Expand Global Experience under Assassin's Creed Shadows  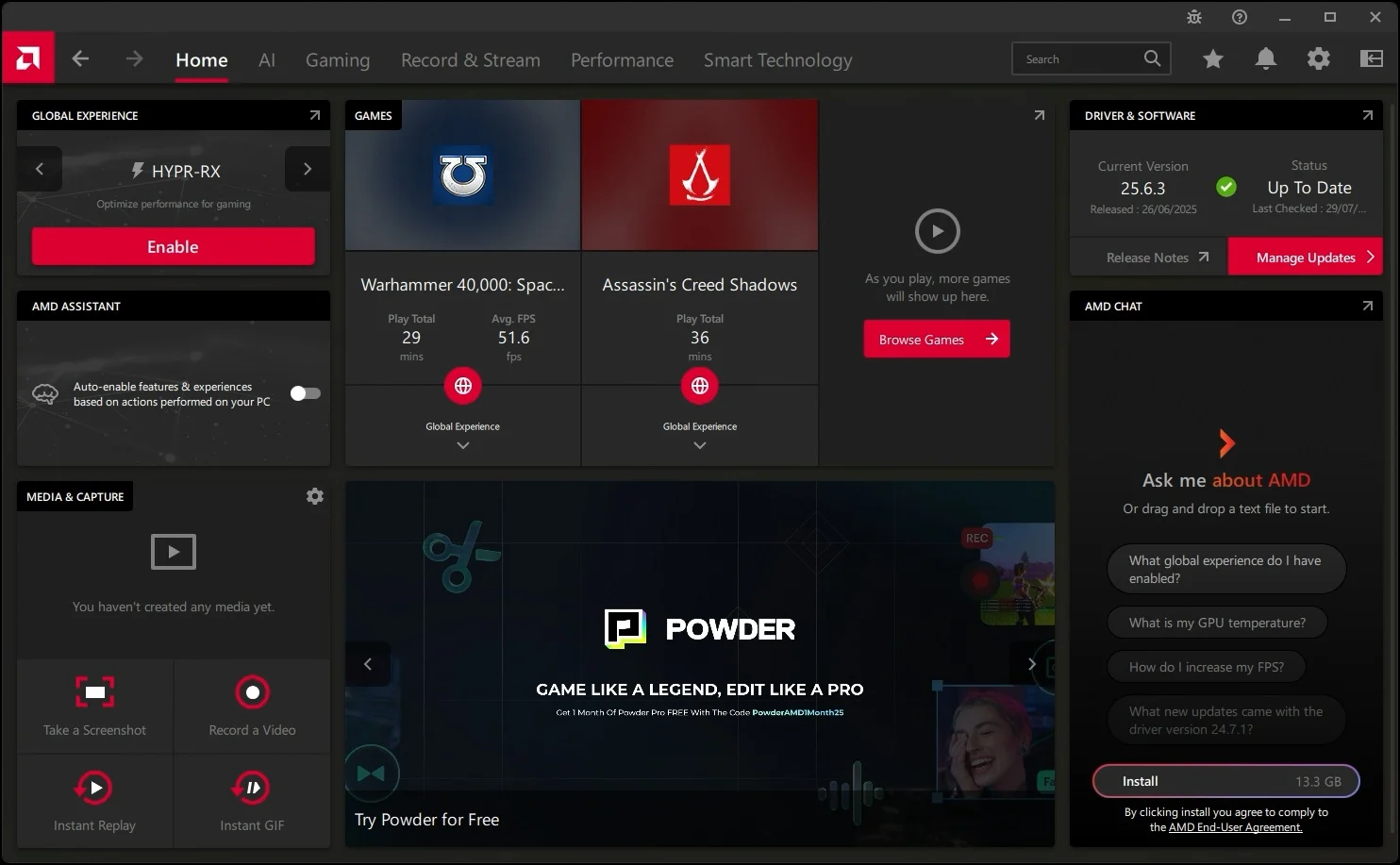(x=699, y=445)
